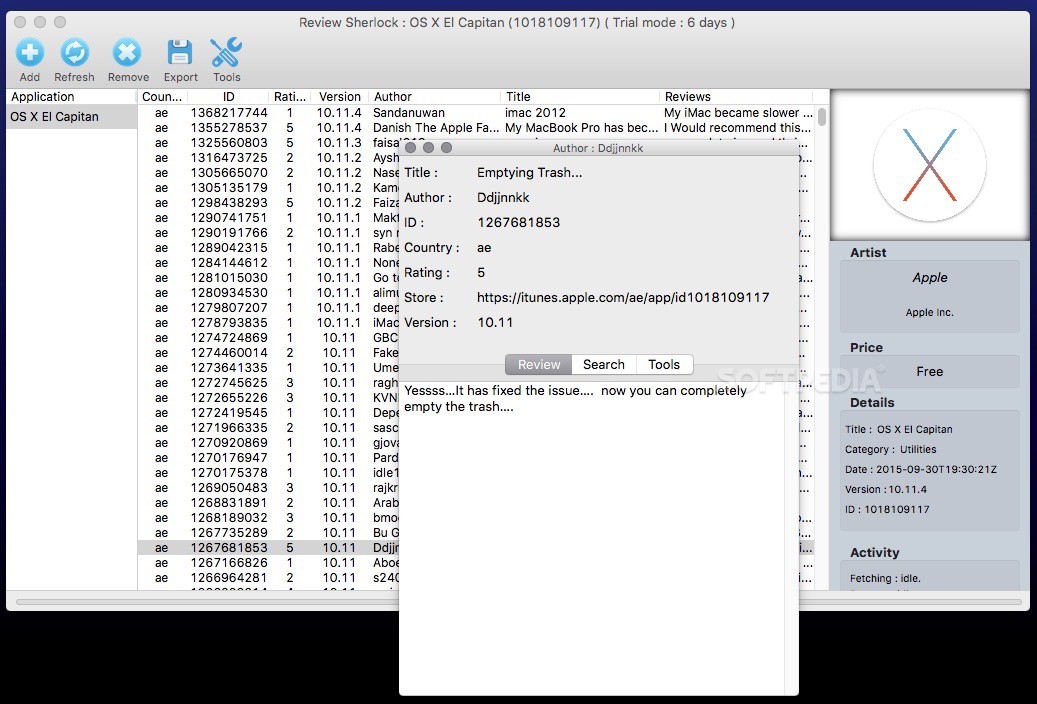Click 'Category : Utilities' in Details
The height and width of the screenshot is (704, 1037).
[x=890, y=449]
